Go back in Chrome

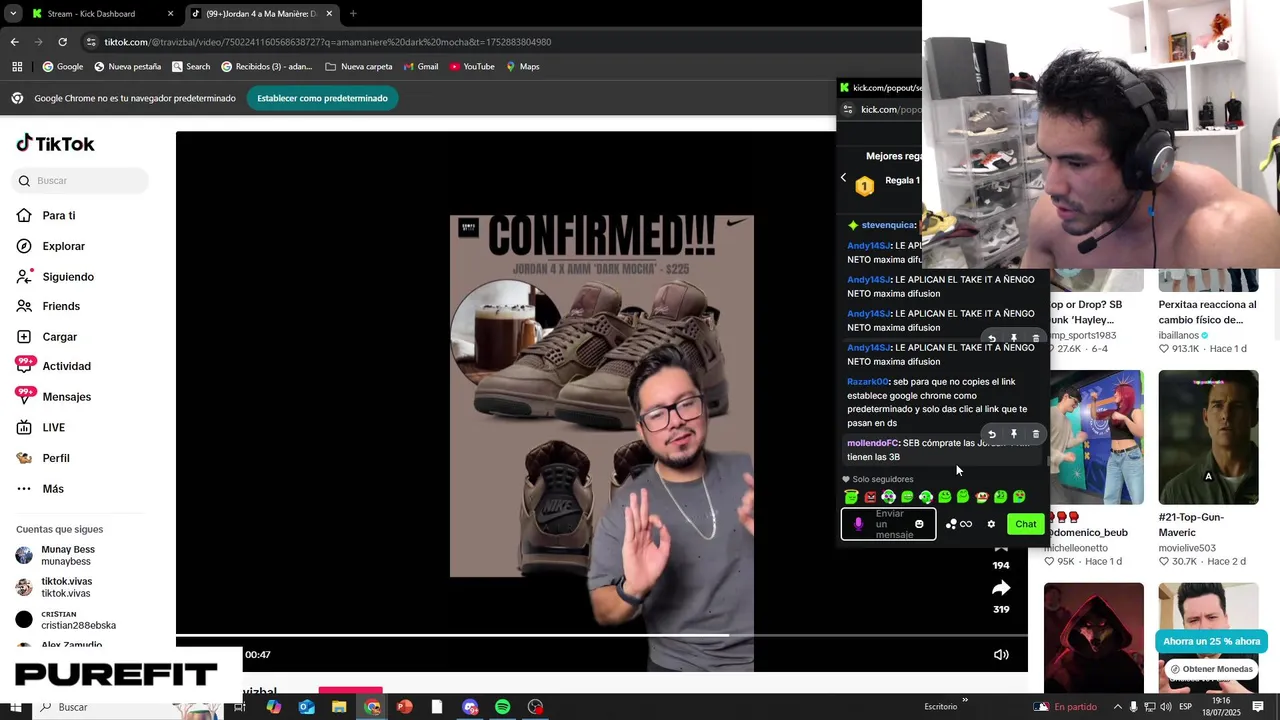[14, 42]
